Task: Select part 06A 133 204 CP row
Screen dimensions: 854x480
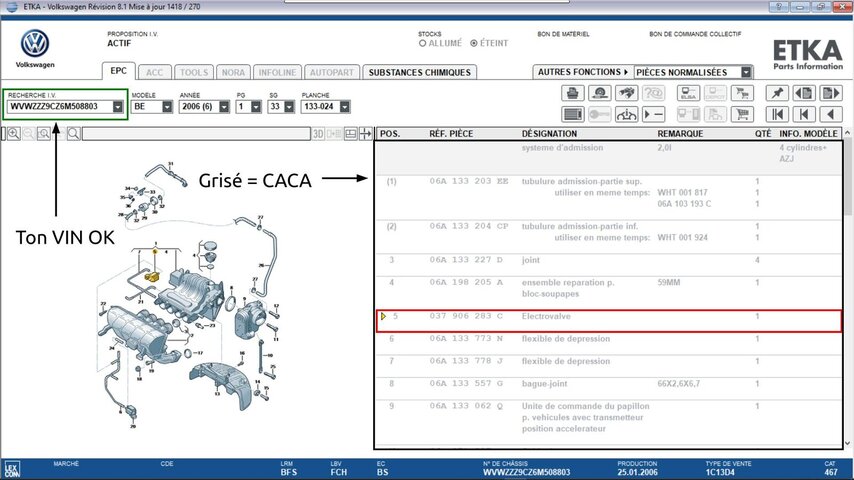Action: click(609, 236)
